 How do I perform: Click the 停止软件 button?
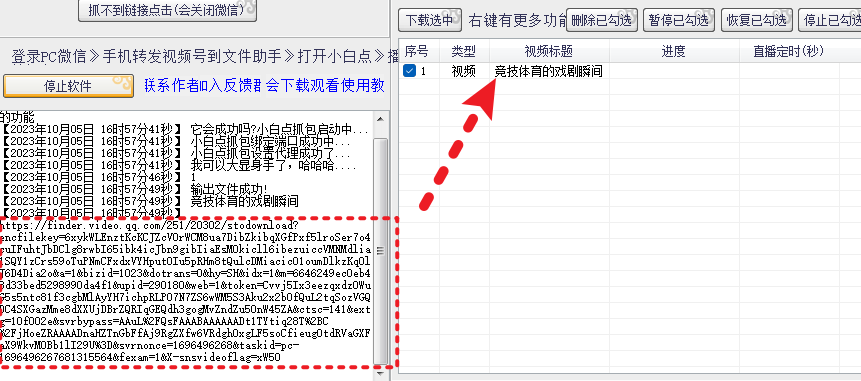click(x=69, y=86)
